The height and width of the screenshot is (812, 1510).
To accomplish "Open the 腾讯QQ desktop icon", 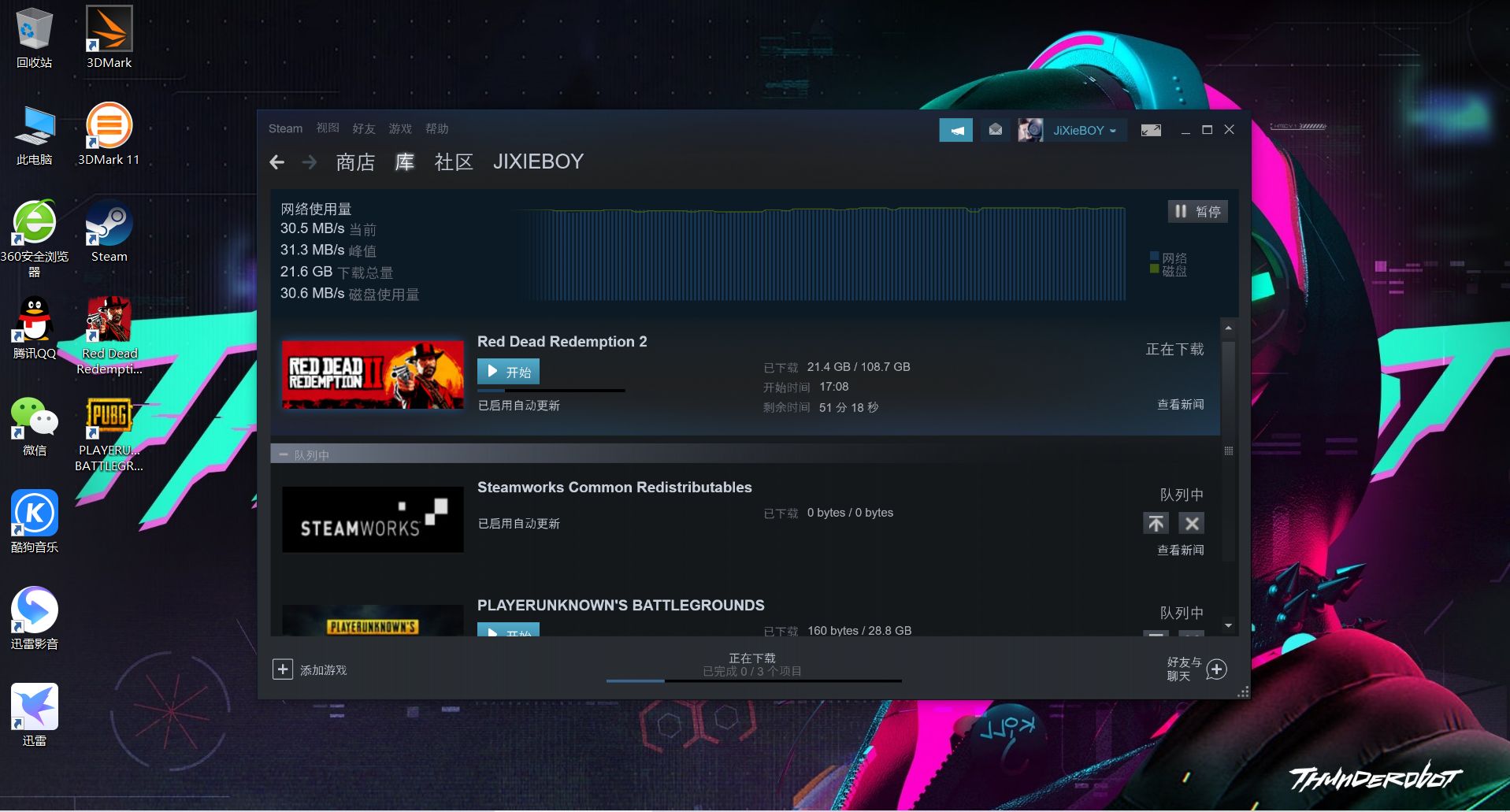I will tap(34, 328).
